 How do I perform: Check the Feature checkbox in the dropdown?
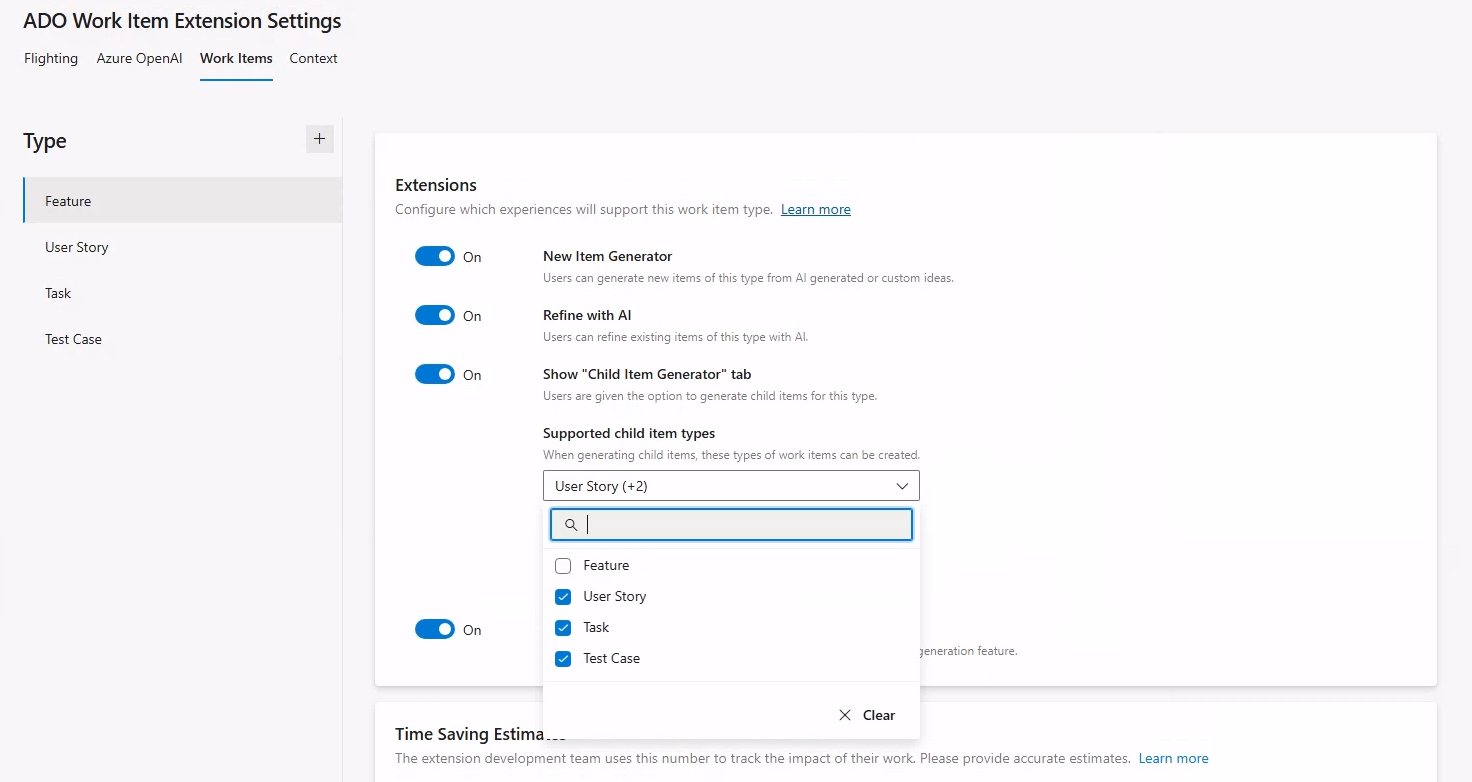pyautogui.click(x=562, y=565)
